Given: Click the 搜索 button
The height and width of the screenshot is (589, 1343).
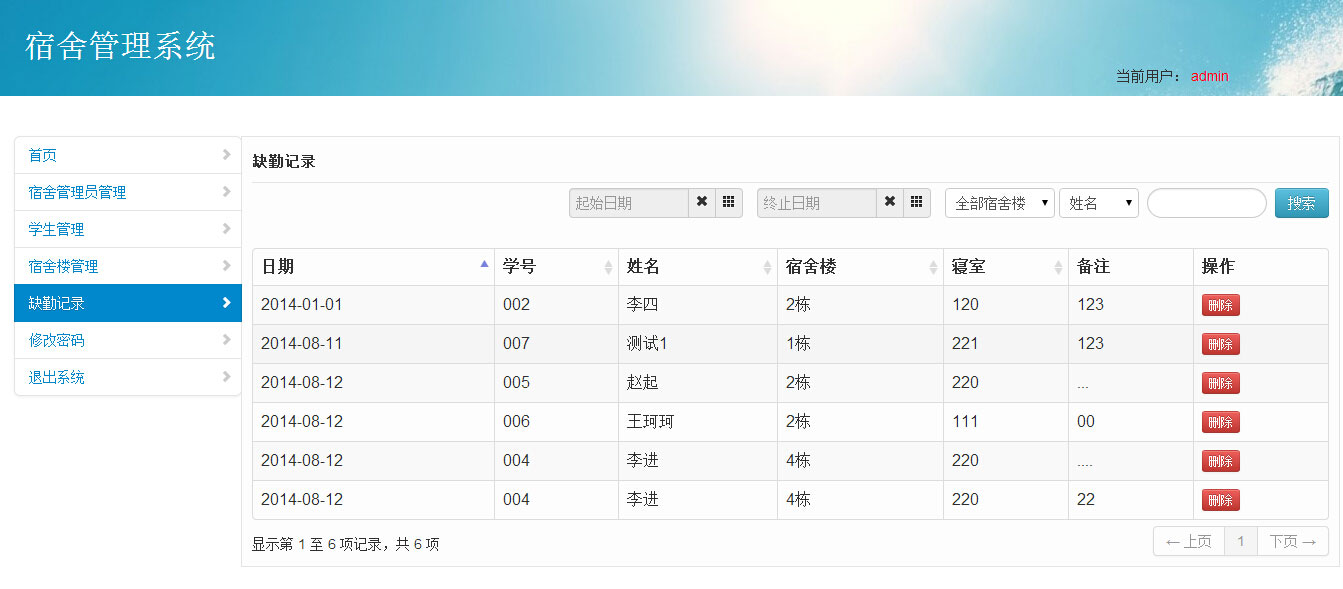Looking at the screenshot, I should click(1301, 202).
